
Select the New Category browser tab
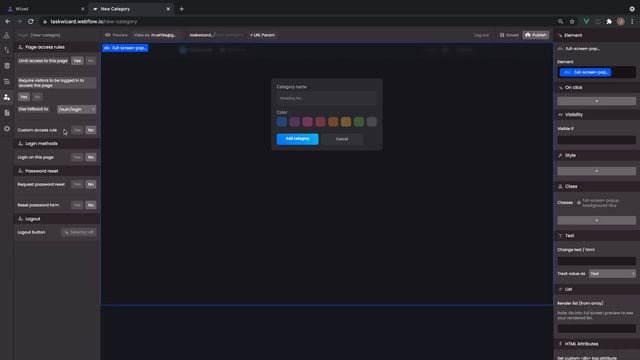coord(131,9)
